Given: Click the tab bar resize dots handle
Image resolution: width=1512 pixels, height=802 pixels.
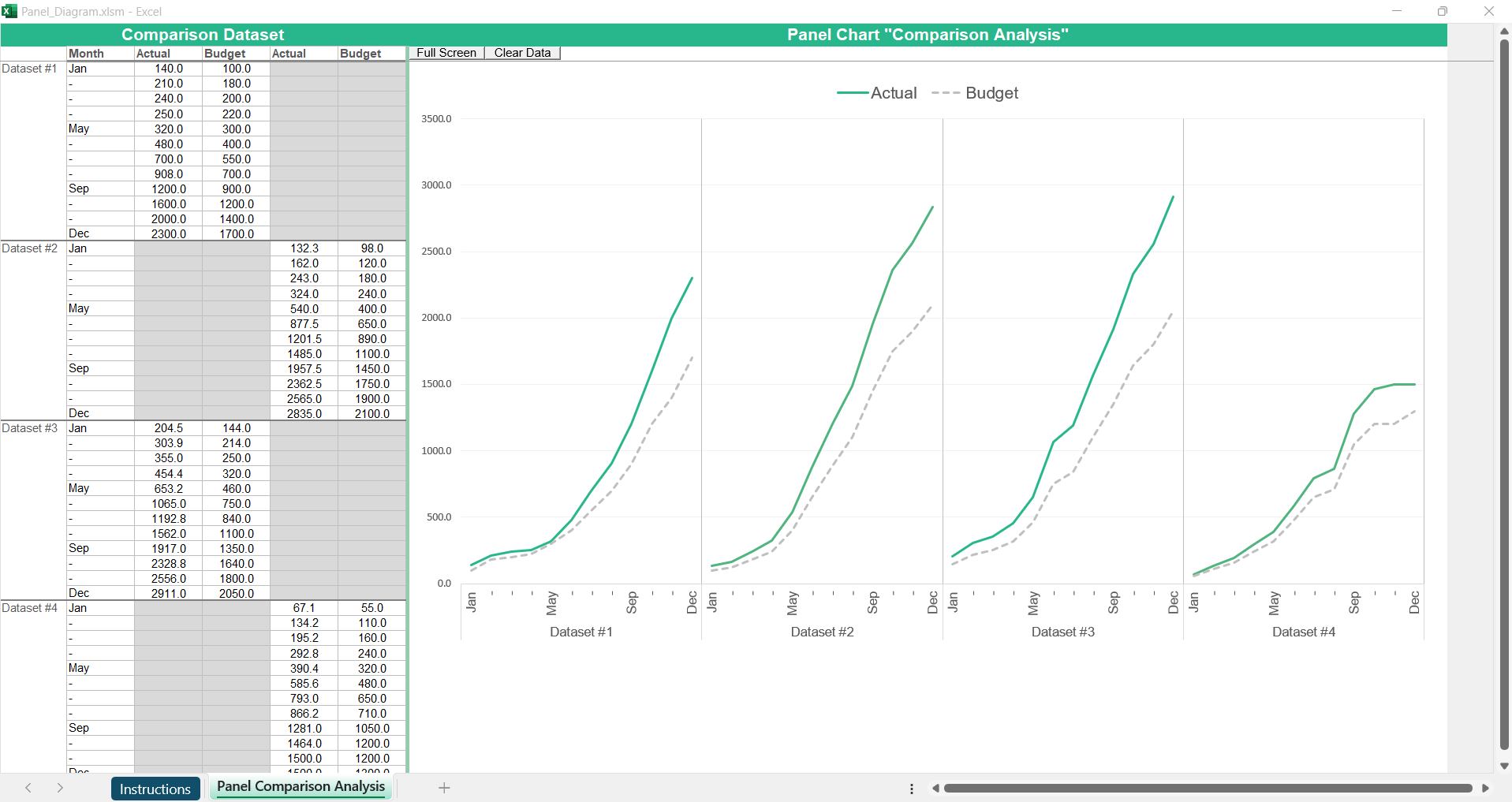Looking at the screenshot, I should point(912,789).
